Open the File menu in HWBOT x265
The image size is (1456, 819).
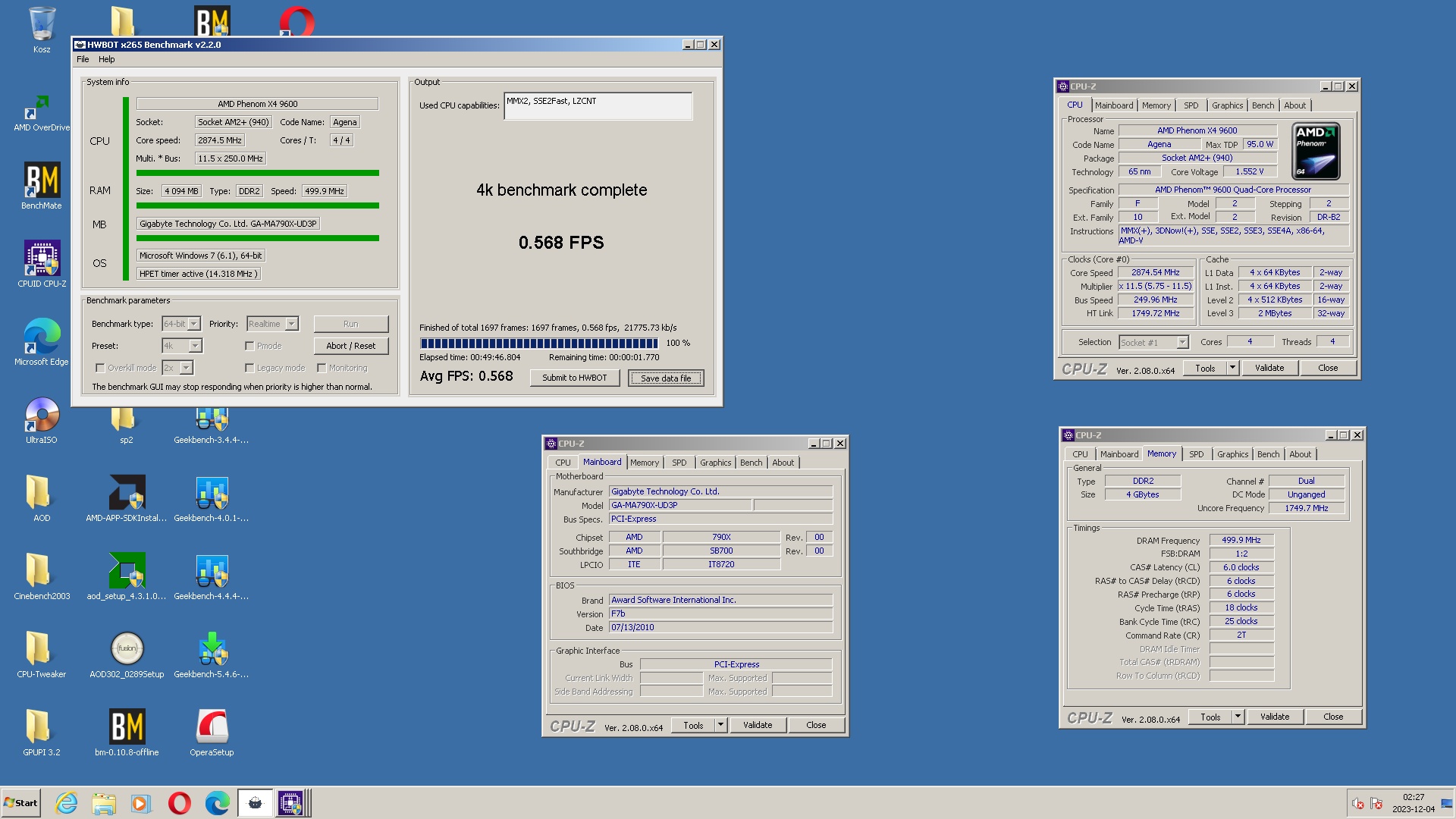coord(83,59)
